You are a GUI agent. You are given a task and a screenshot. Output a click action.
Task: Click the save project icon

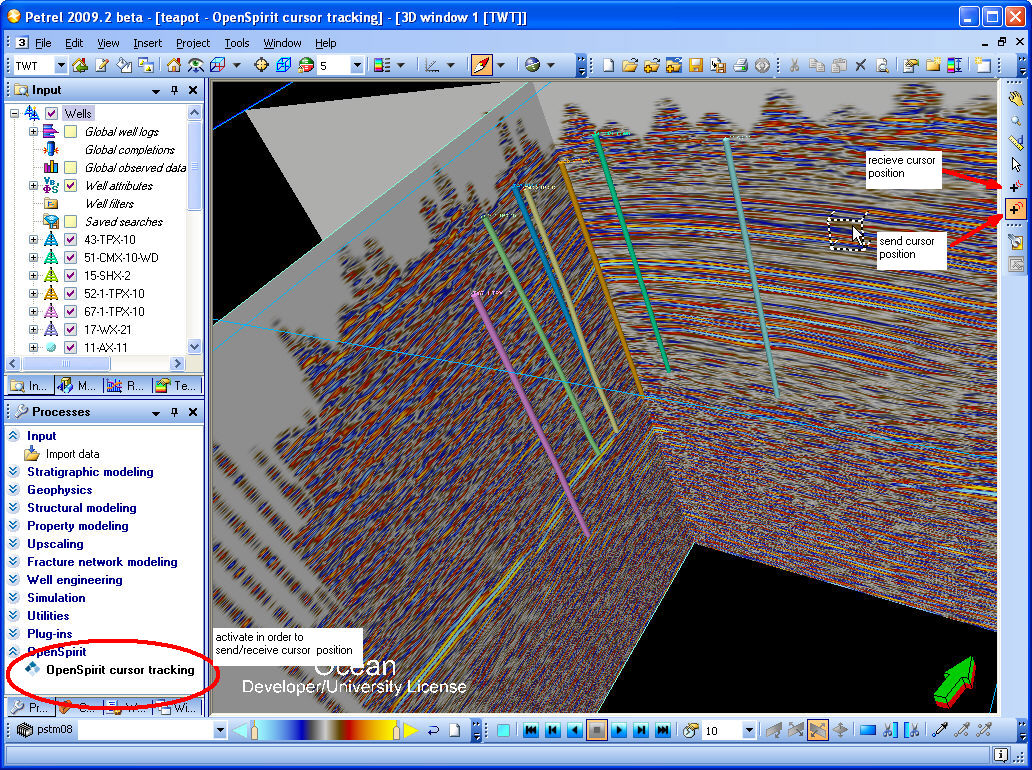tap(695, 66)
